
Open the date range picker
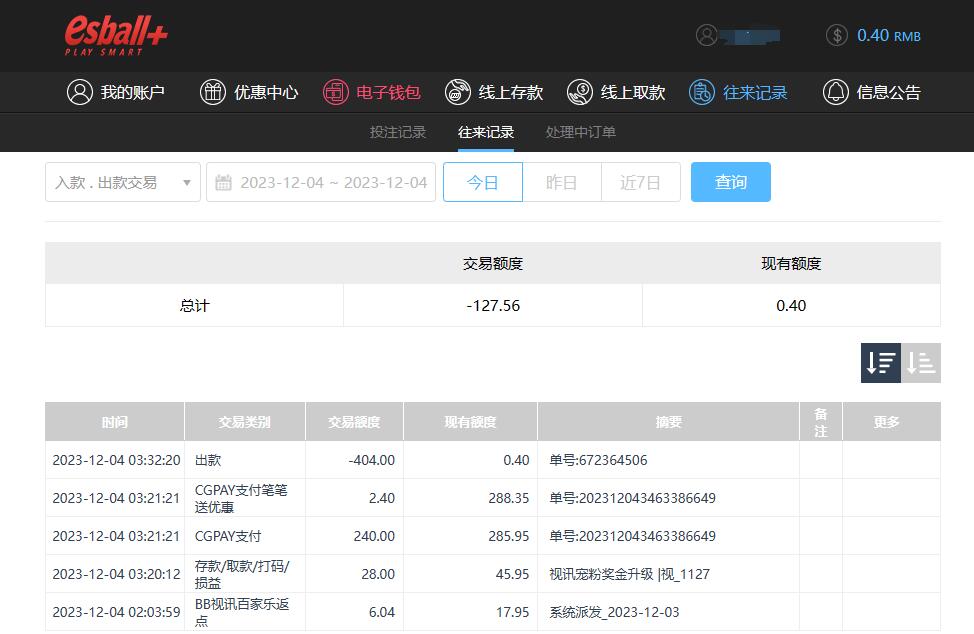point(321,182)
